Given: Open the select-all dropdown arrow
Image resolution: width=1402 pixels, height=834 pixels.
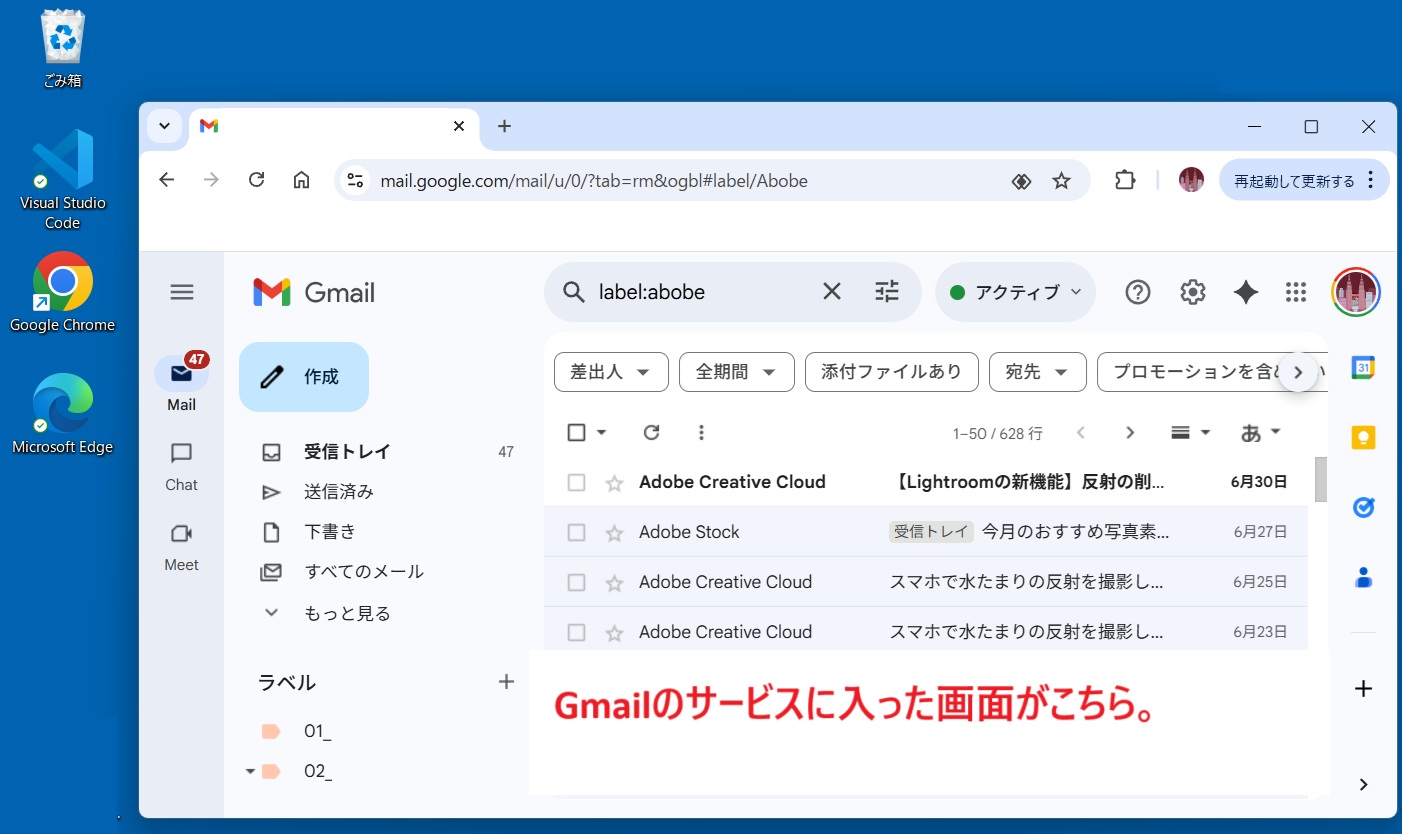Looking at the screenshot, I should (x=602, y=433).
